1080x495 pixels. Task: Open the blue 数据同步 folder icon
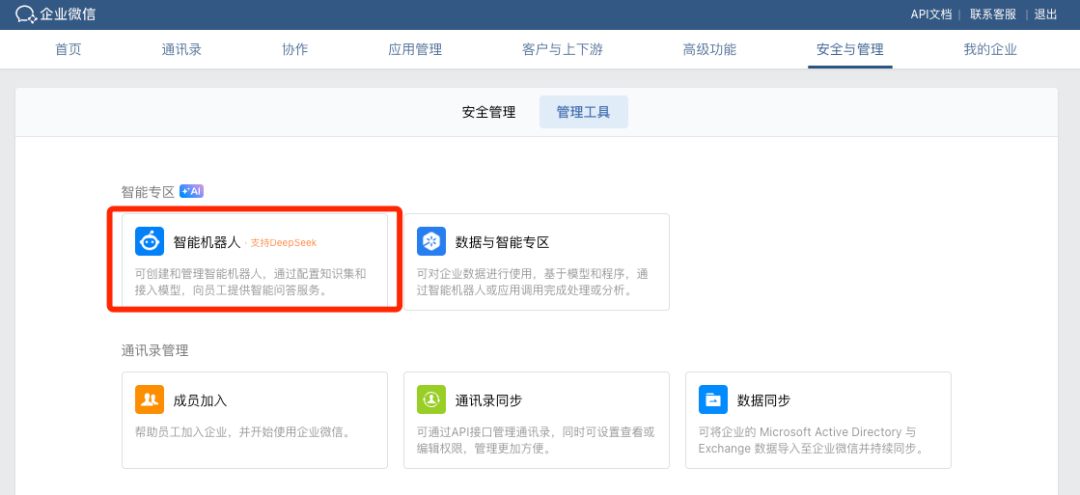click(x=713, y=399)
